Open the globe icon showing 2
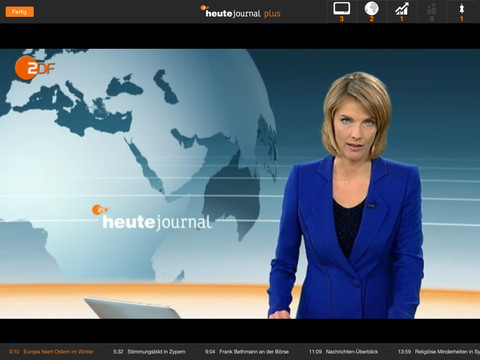The image size is (480, 360). click(x=372, y=12)
